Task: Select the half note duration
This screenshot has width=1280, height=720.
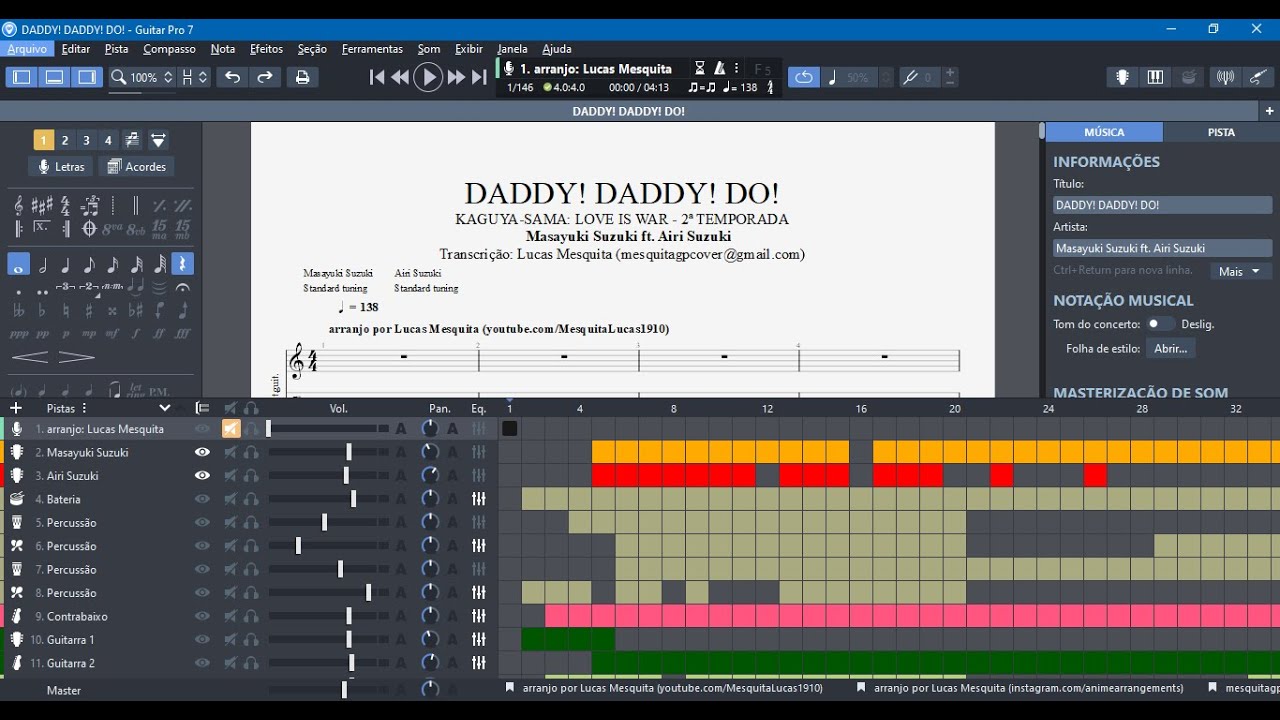Action: [43, 265]
